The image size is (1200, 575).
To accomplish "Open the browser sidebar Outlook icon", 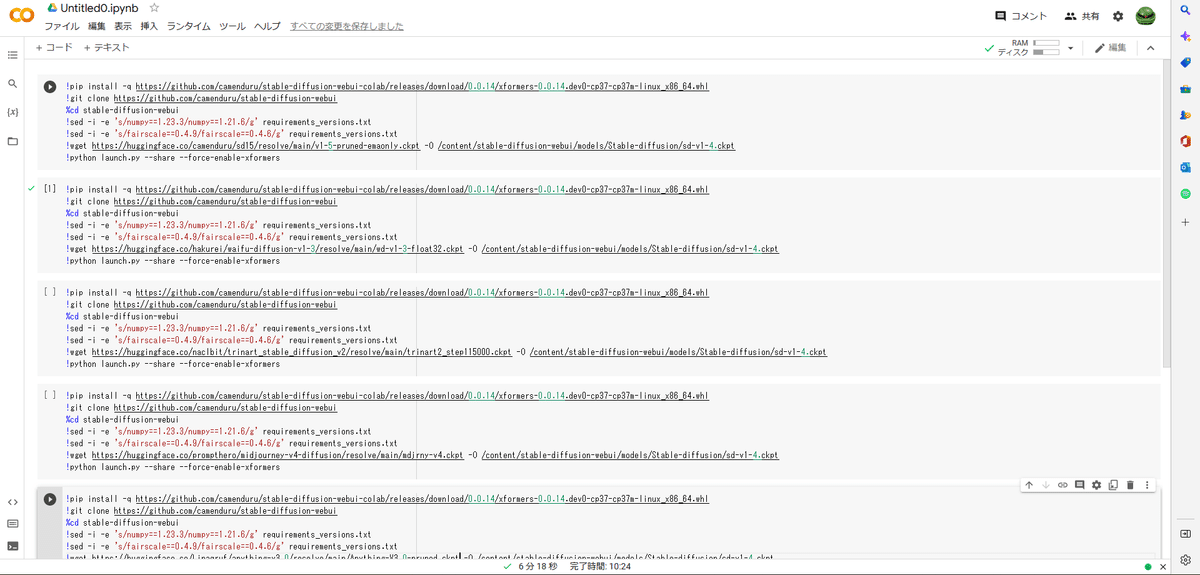I will (x=1185, y=167).
